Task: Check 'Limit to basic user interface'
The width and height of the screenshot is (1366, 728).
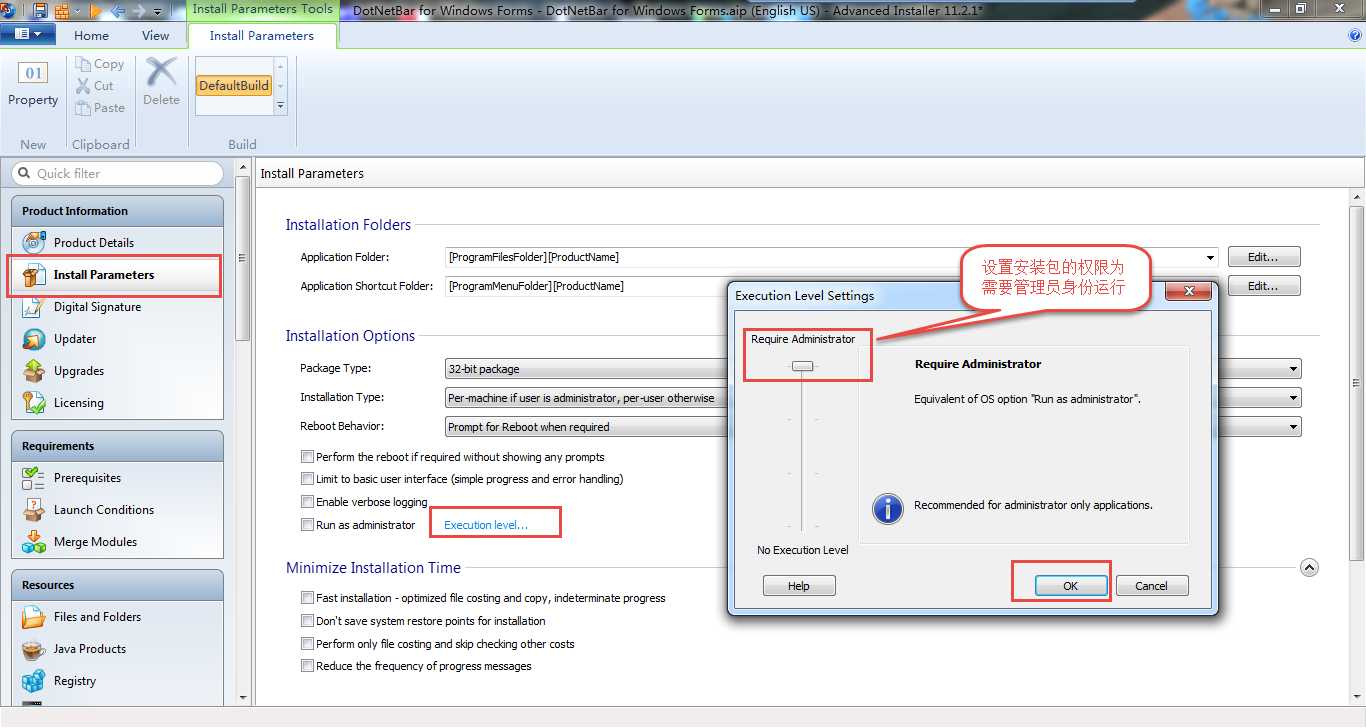Action: [307, 479]
